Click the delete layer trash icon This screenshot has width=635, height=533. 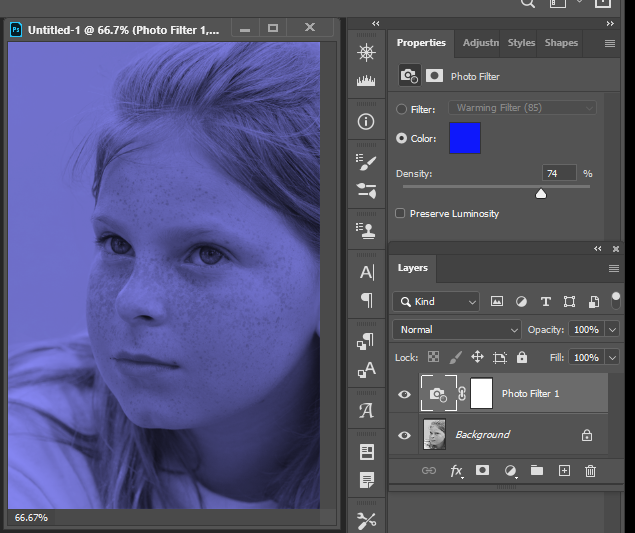(x=590, y=471)
